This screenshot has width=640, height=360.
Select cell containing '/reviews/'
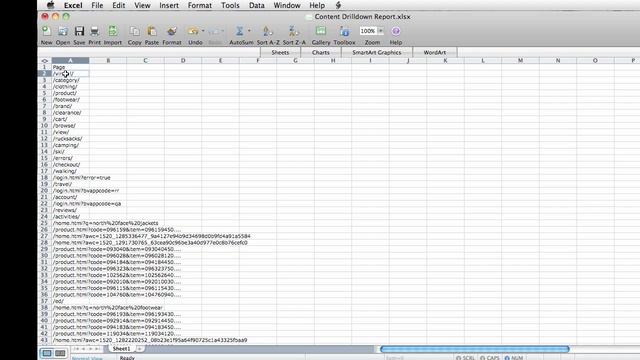pos(70,210)
